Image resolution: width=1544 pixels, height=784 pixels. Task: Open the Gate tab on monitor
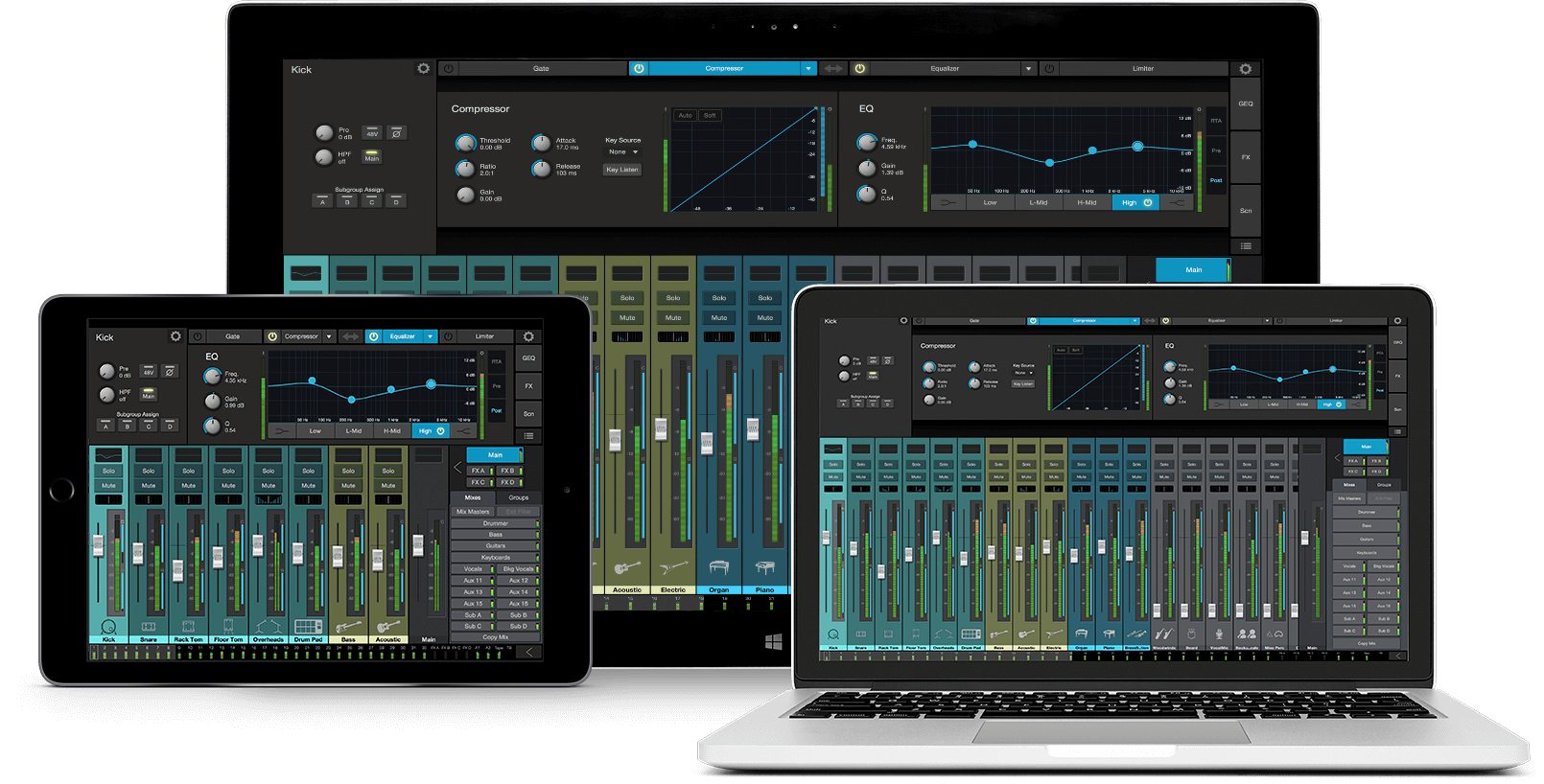[x=542, y=69]
